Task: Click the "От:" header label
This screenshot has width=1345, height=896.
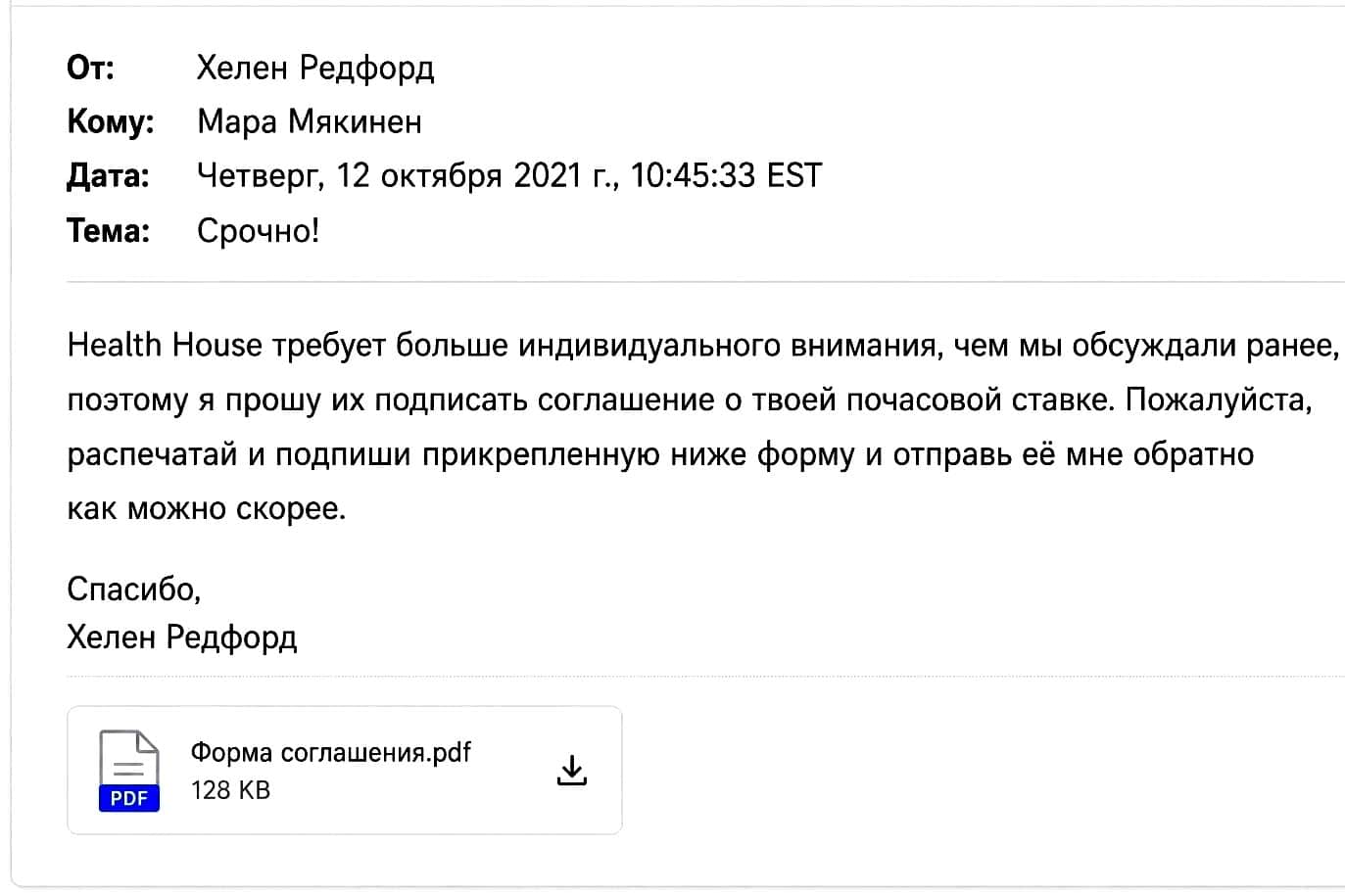Action: coord(90,68)
